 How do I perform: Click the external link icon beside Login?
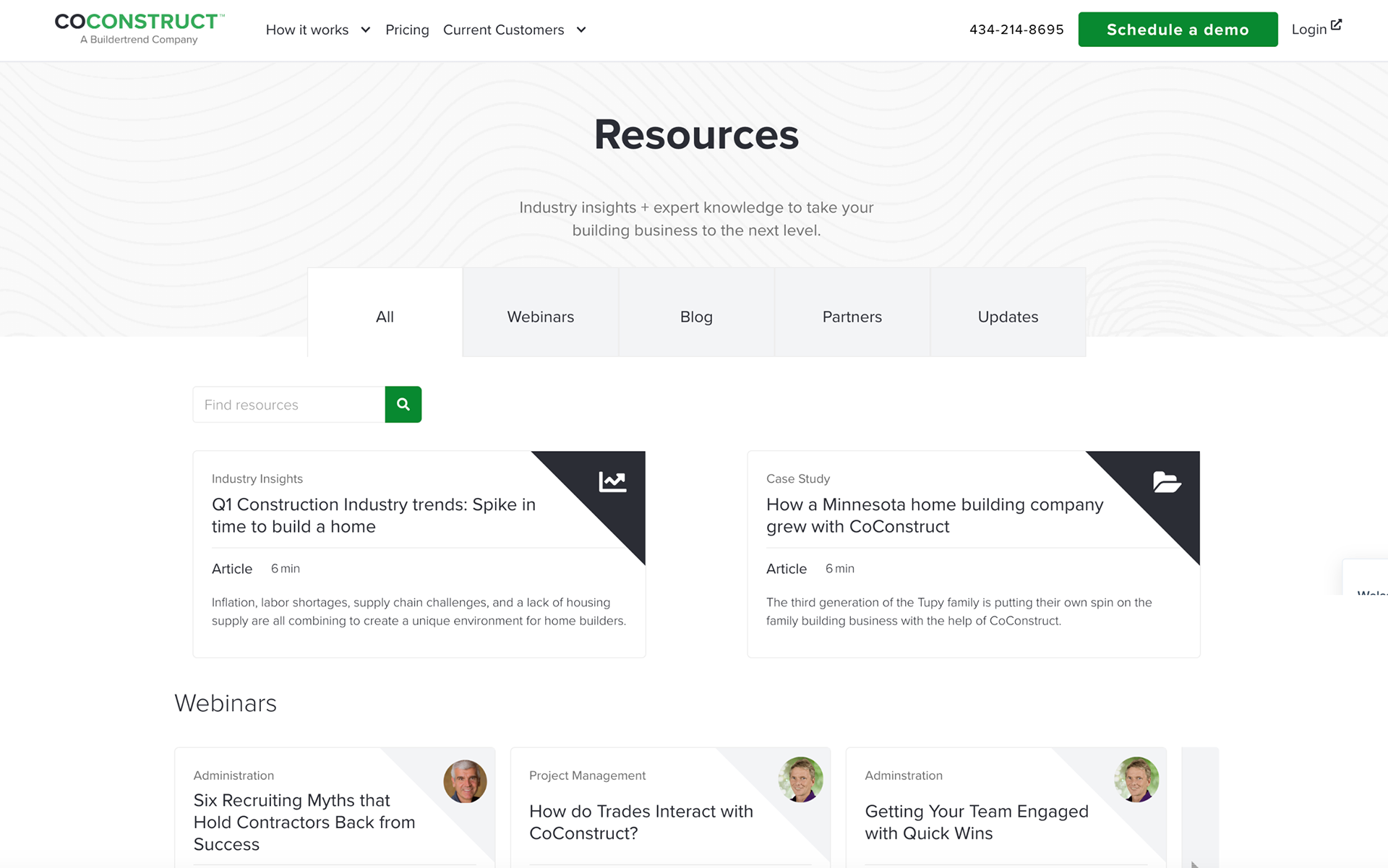point(1336,25)
